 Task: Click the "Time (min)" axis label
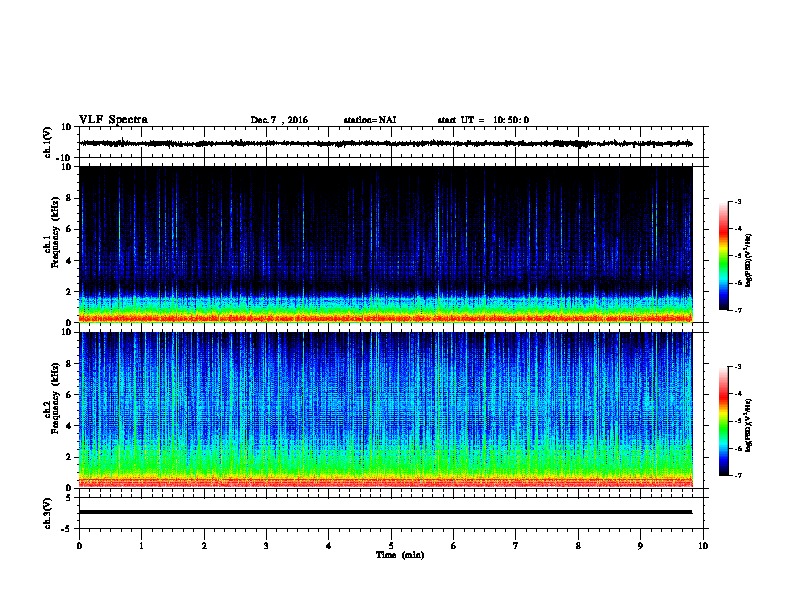click(400, 555)
